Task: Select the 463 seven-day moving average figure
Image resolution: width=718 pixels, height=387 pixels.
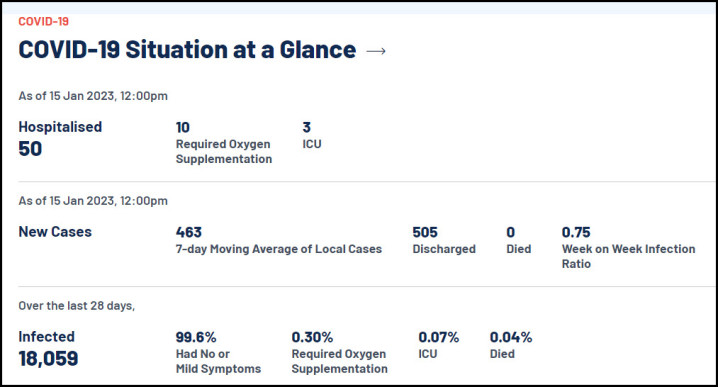Action: point(279,240)
